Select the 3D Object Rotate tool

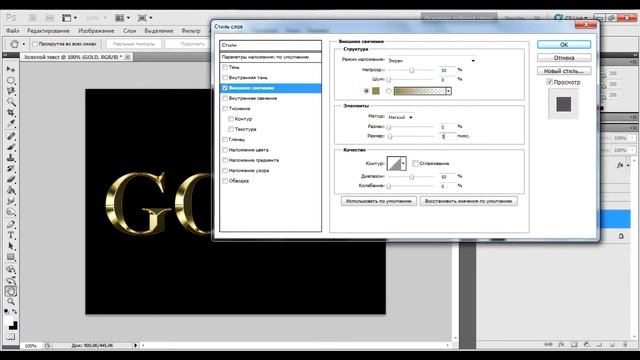click(x=11, y=269)
